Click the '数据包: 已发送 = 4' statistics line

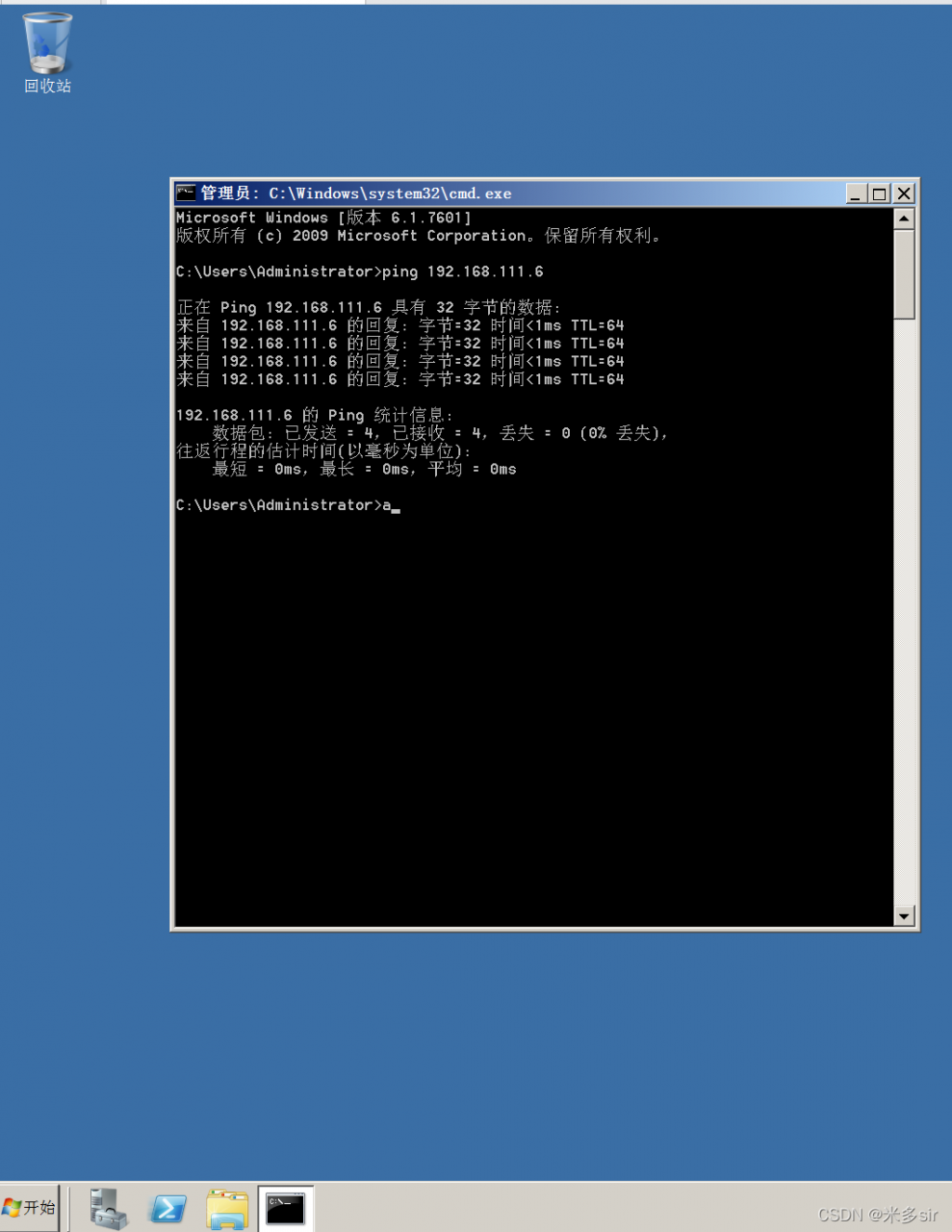[440, 434]
